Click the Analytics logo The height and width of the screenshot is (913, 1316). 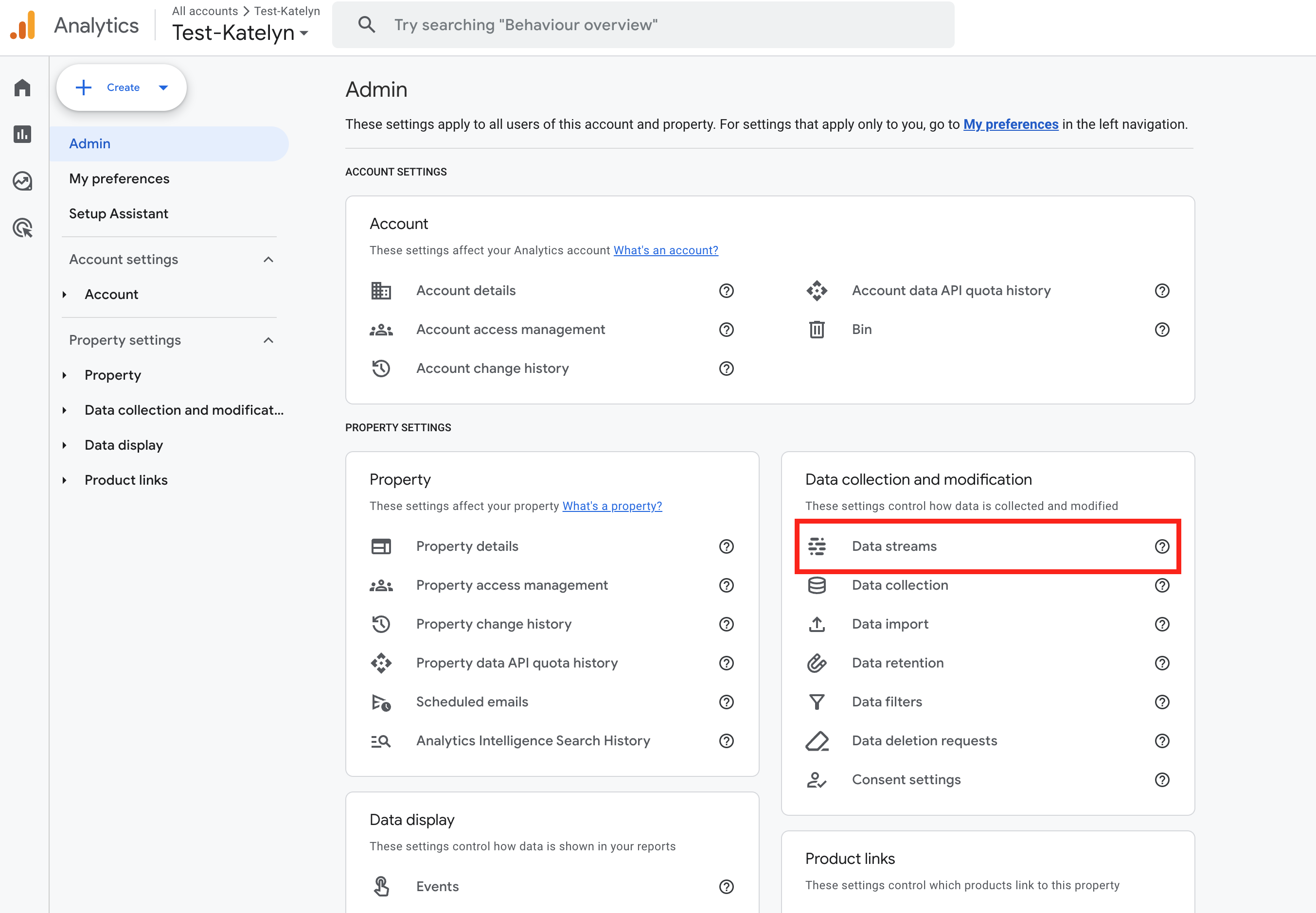[x=23, y=25]
